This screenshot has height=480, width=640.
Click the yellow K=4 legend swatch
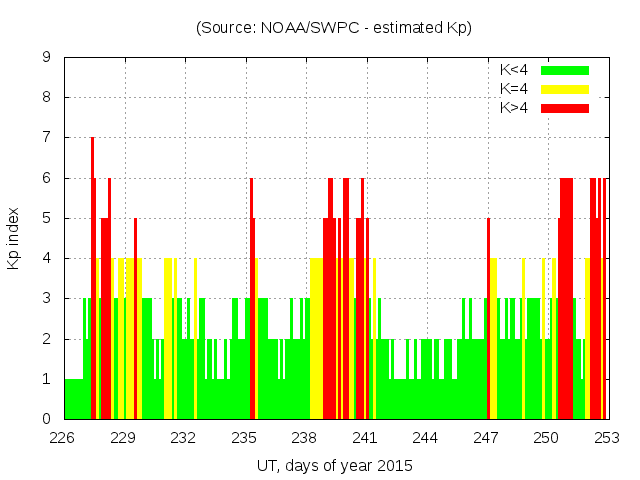(565, 89)
